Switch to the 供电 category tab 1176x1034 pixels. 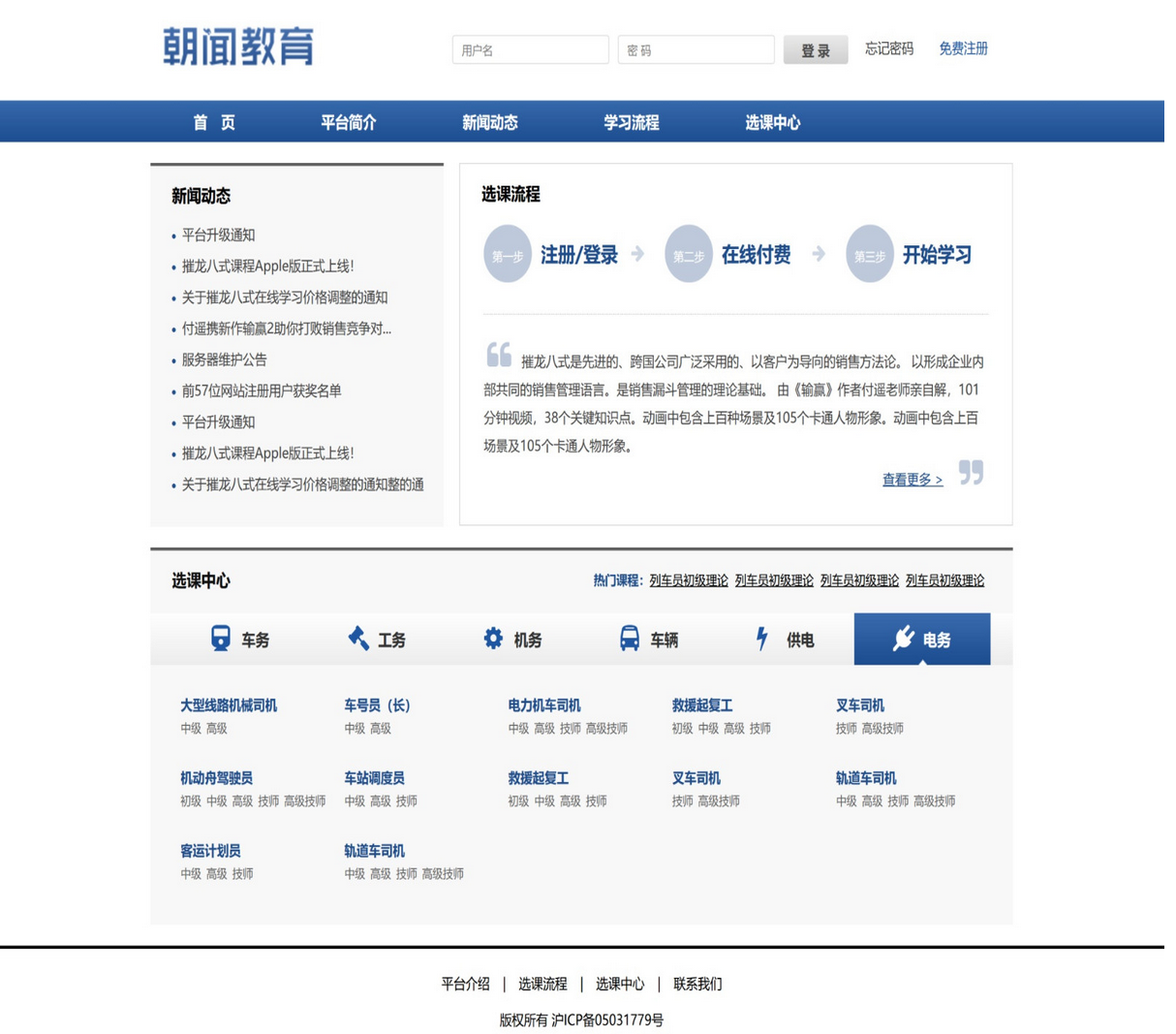pos(787,638)
